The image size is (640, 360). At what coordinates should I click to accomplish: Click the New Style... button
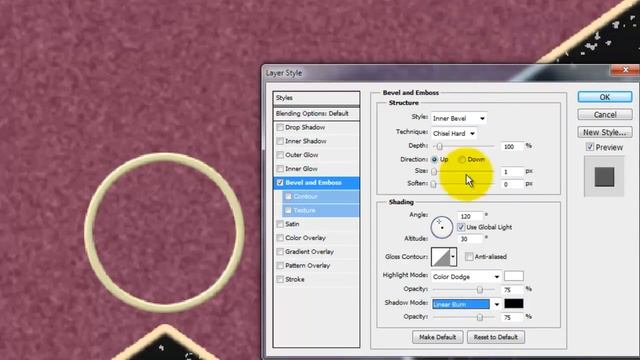[x=605, y=132]
